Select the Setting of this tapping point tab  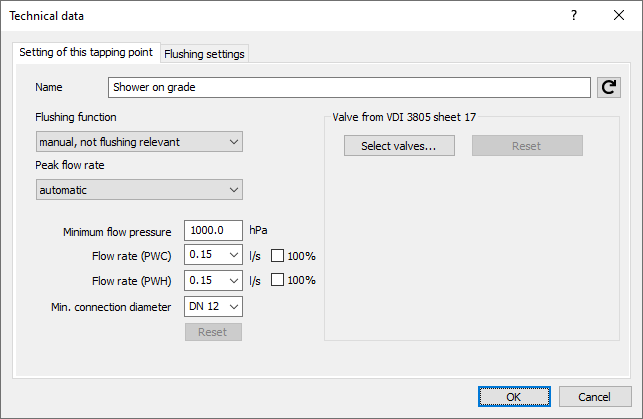tap(86, 52)
